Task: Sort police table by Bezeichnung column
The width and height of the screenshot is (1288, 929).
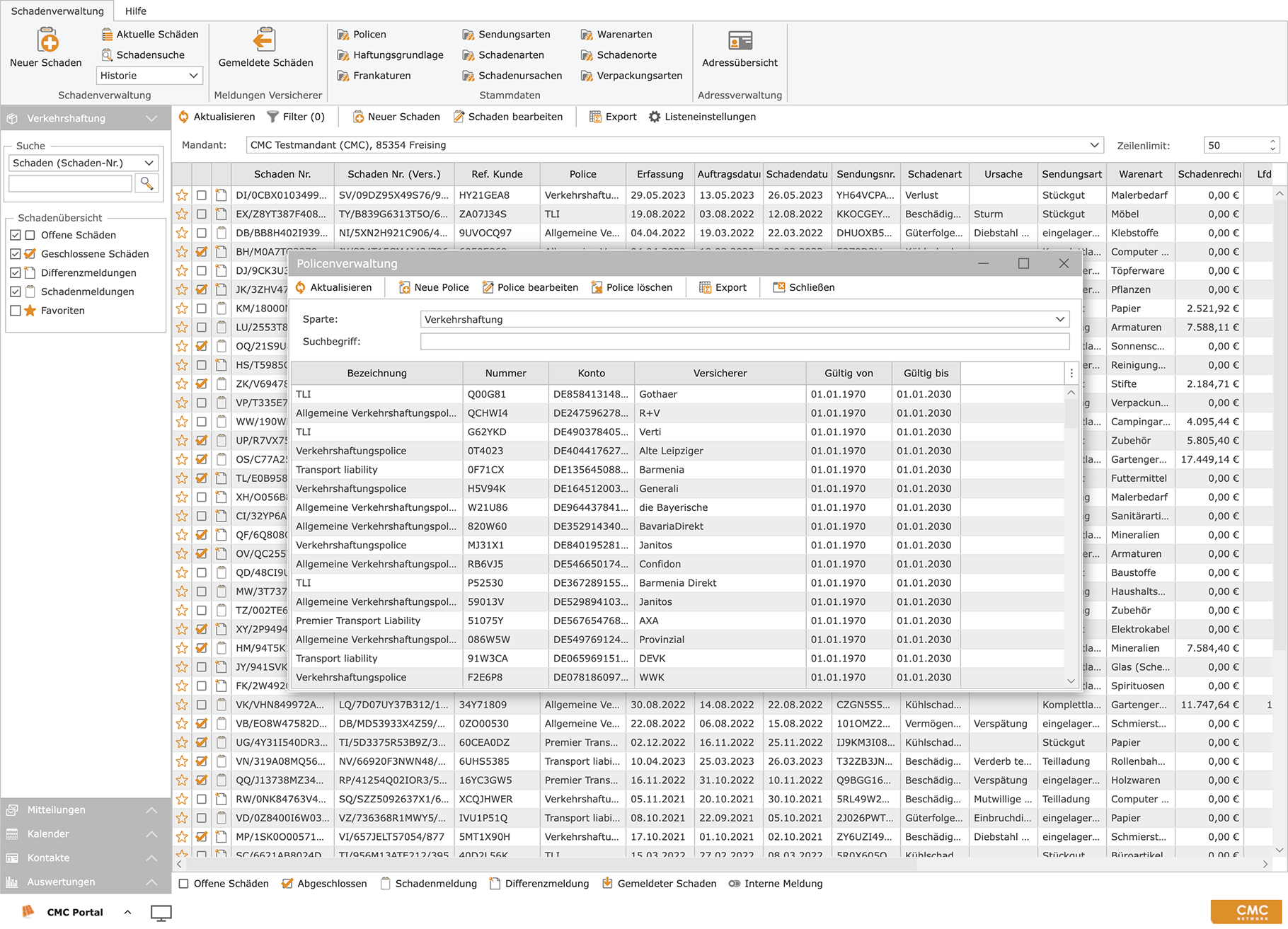Action: tap(376, 373)
